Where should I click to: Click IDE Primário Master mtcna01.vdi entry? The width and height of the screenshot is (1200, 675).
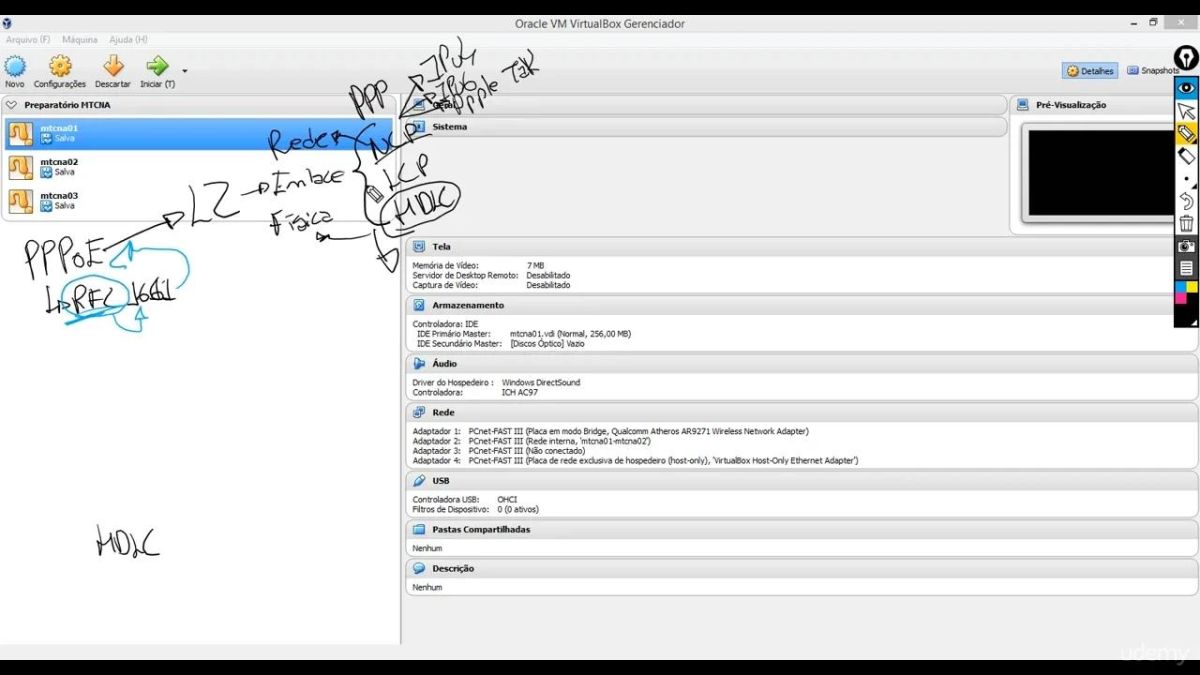(x=524, y=334)
